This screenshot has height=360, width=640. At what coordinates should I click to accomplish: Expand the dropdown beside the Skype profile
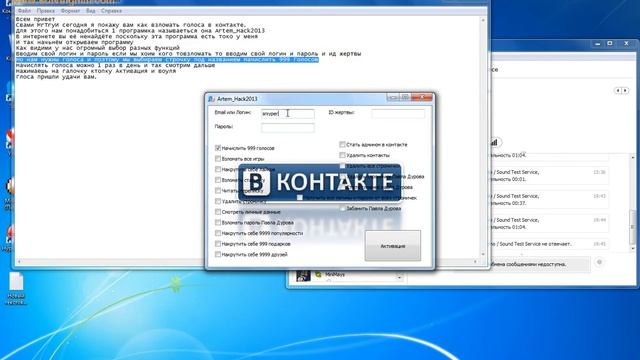coord(399,278)
